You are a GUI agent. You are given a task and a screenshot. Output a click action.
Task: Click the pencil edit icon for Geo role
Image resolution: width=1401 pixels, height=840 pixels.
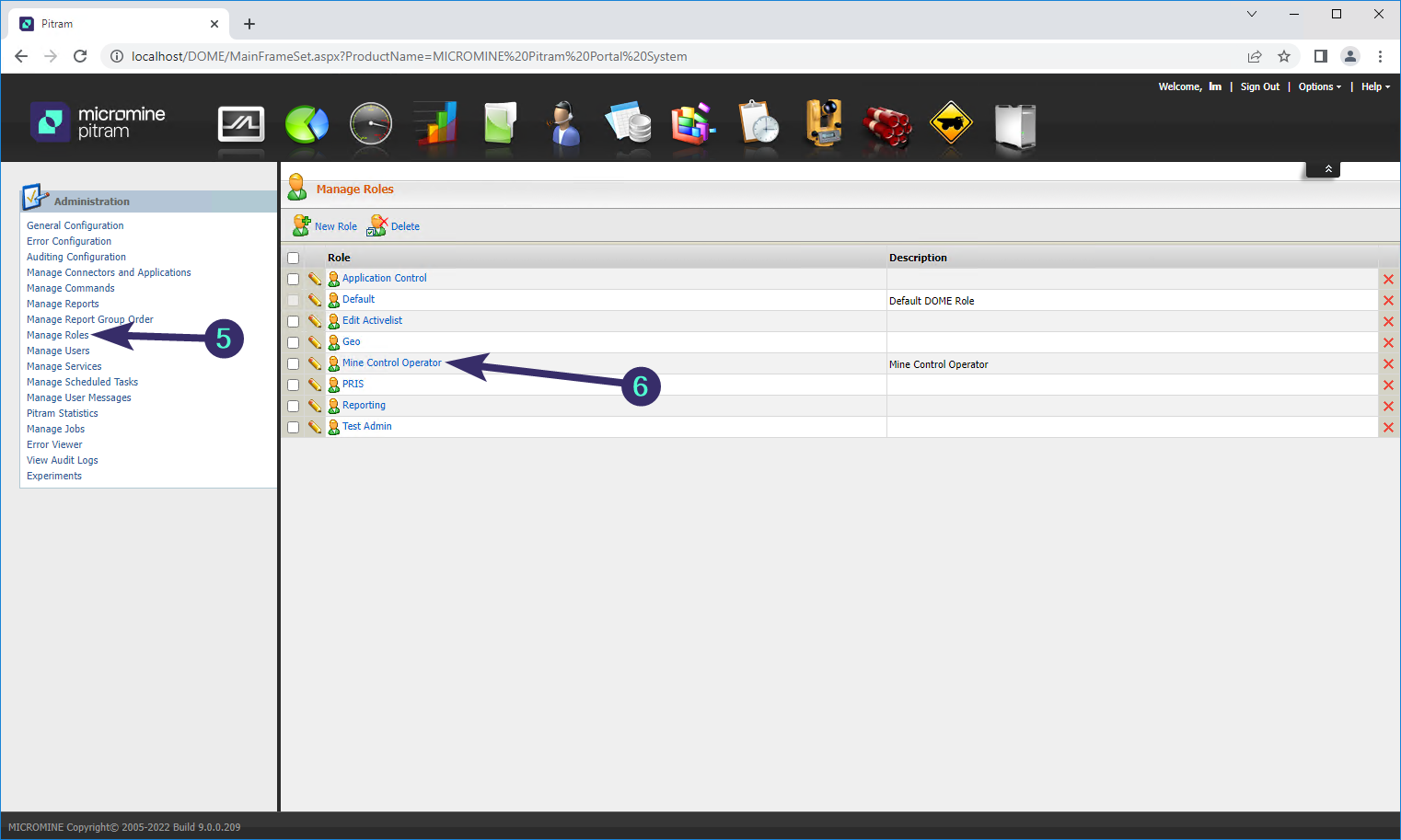pos(315,342)
